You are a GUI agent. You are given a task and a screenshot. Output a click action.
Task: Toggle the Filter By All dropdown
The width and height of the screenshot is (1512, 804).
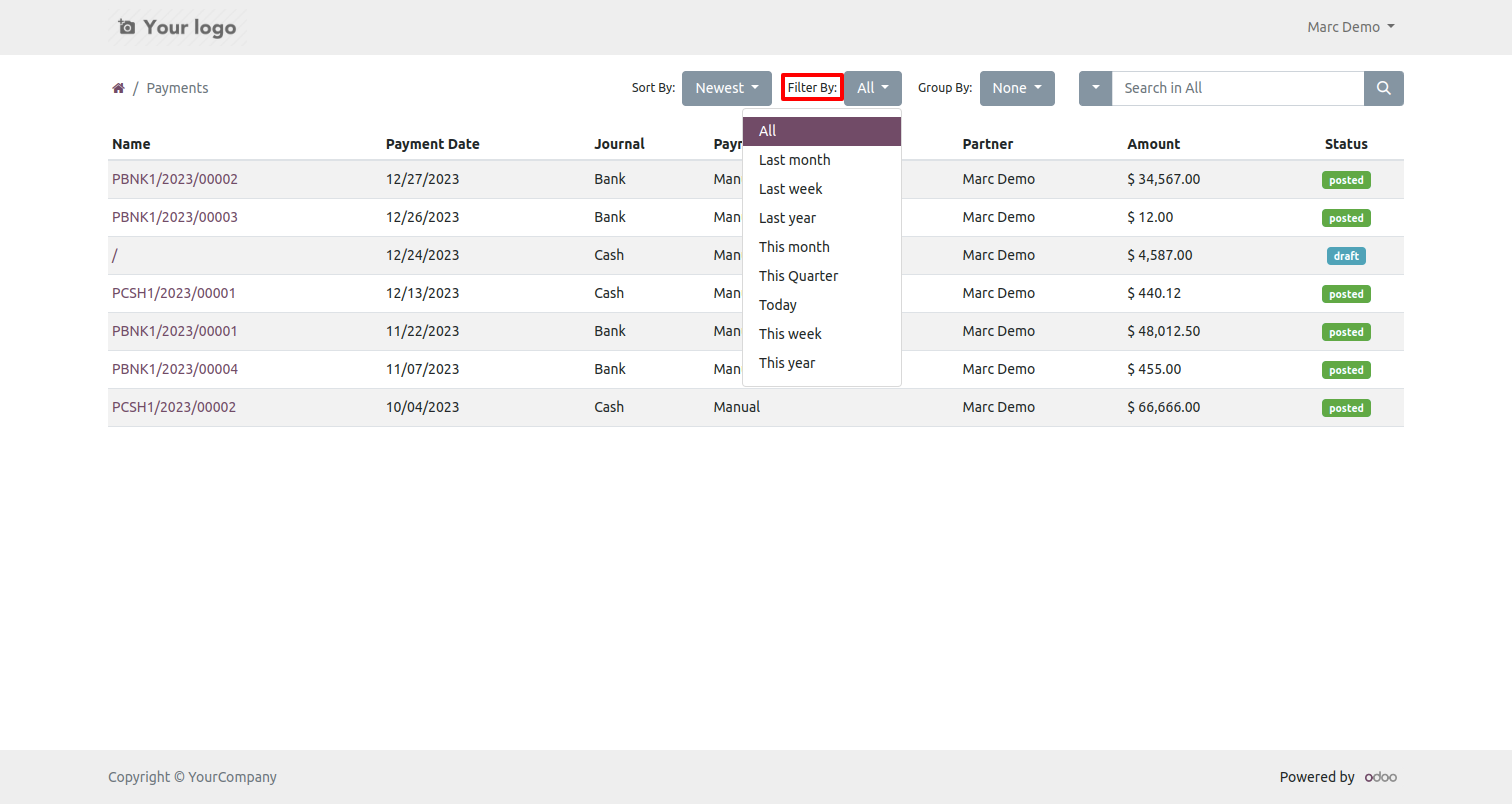click(873, 88)
